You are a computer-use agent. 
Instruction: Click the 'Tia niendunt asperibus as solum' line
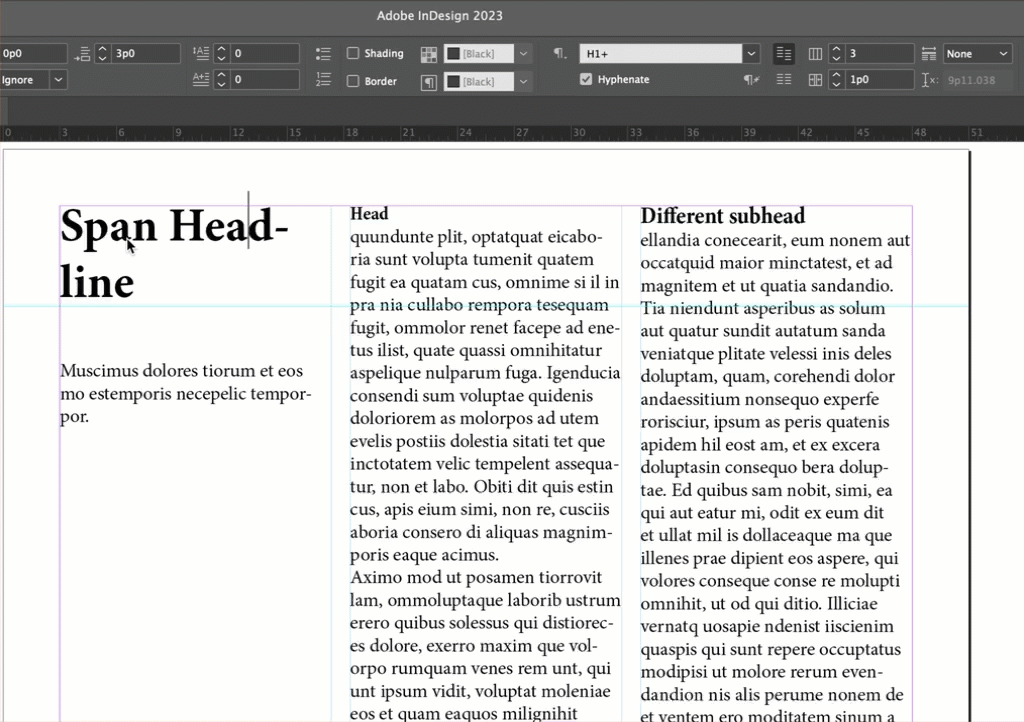click(763, 309)
